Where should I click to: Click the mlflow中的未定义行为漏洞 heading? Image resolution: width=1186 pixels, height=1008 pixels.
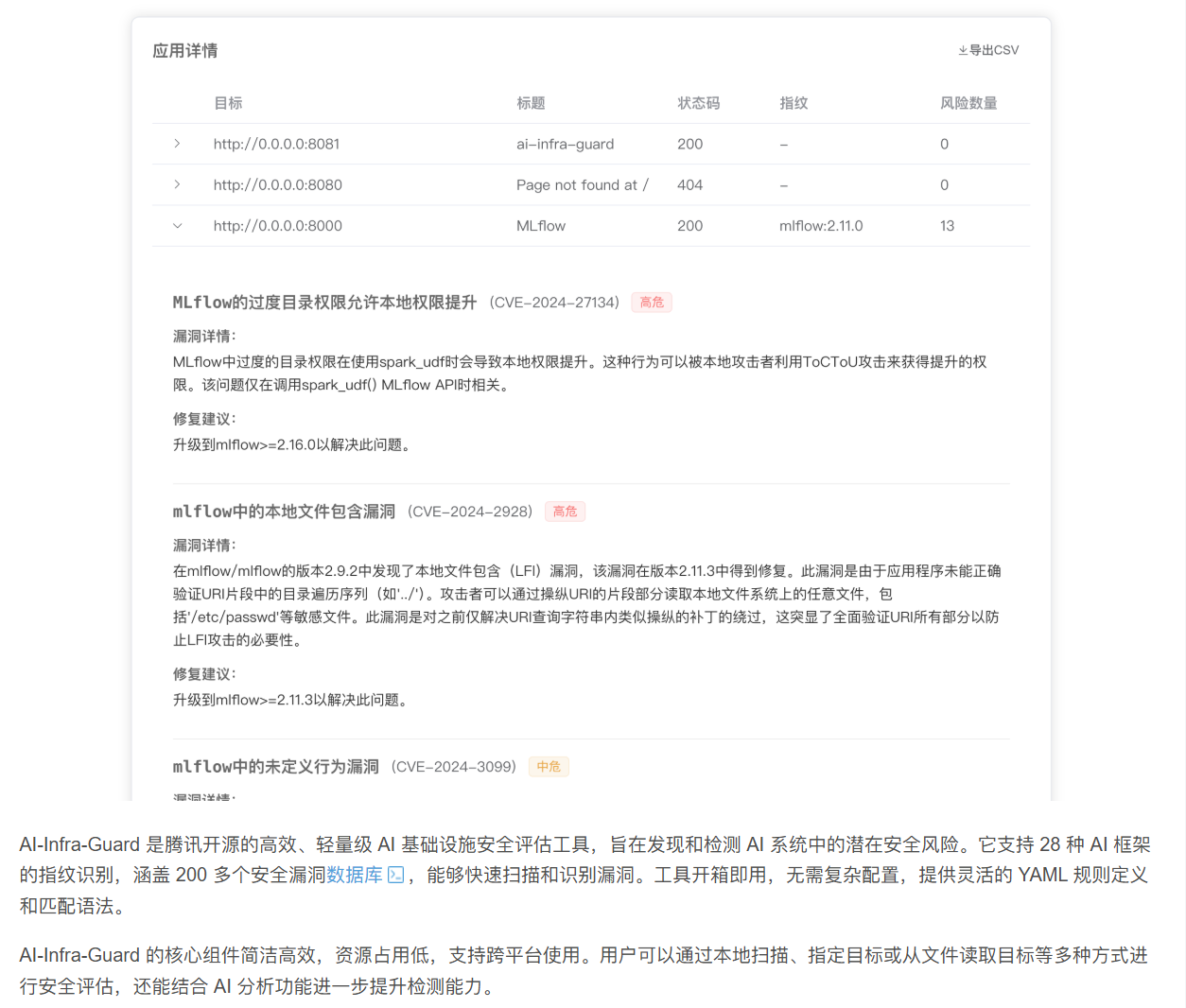pyautogui.click(x=276, y=767)
